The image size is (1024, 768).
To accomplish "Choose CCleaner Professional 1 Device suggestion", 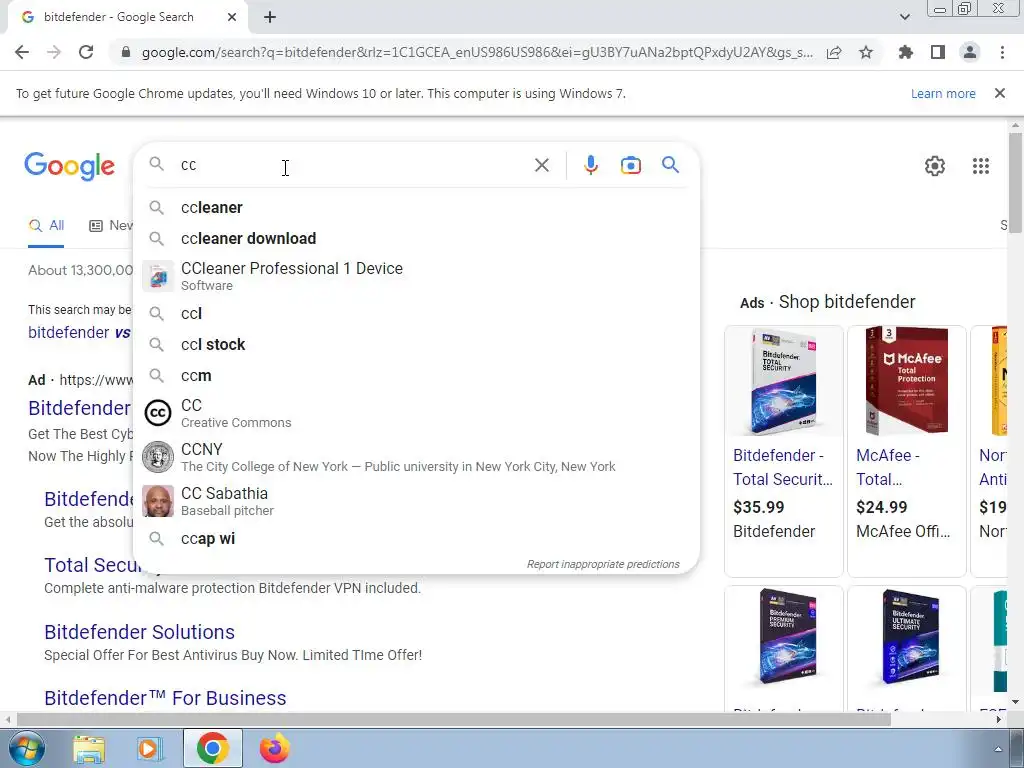I will click(416, 276).
